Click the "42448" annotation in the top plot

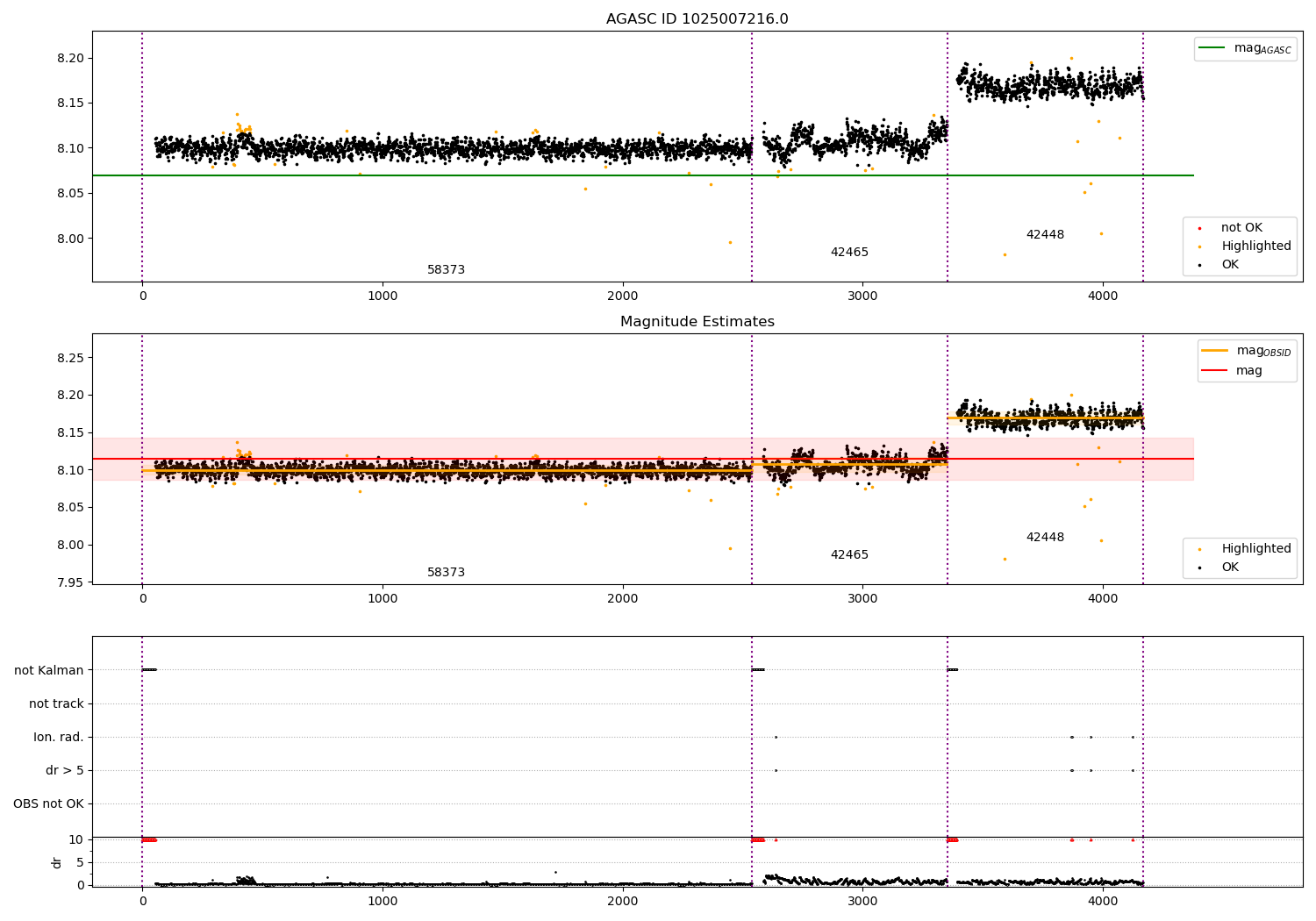click(x=1045, y=235)
